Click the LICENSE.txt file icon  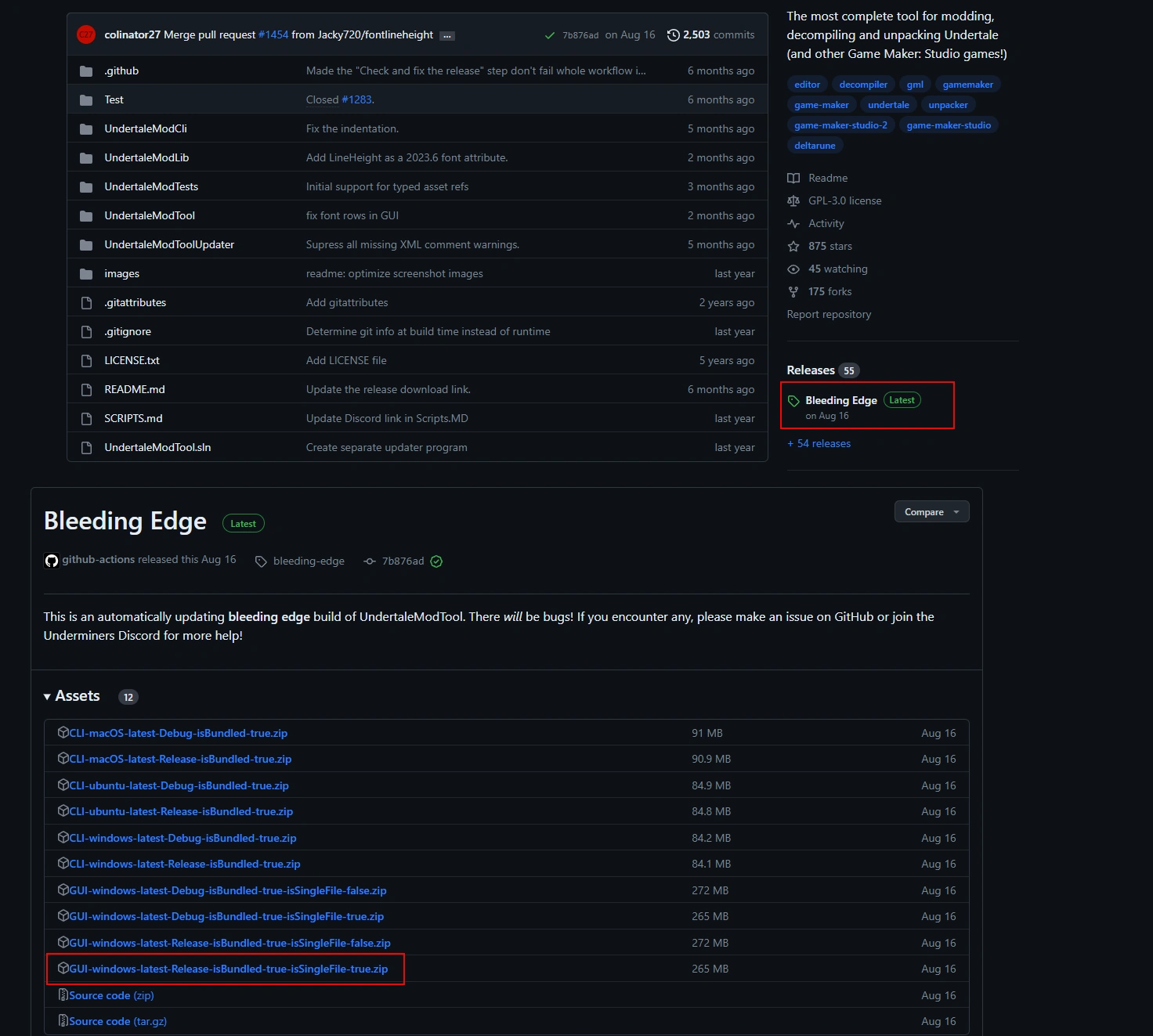pyautogui.click(x=86, y=361)
